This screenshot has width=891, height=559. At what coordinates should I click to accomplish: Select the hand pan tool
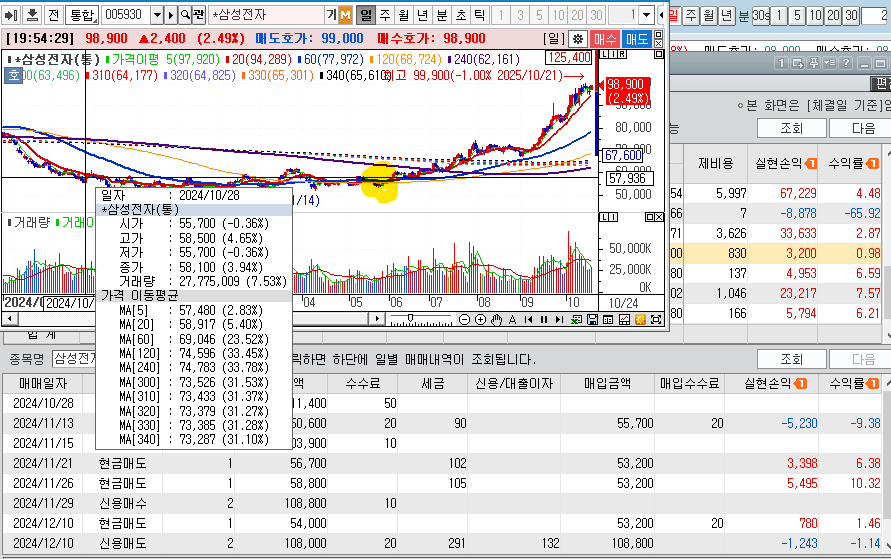point(496,319)
